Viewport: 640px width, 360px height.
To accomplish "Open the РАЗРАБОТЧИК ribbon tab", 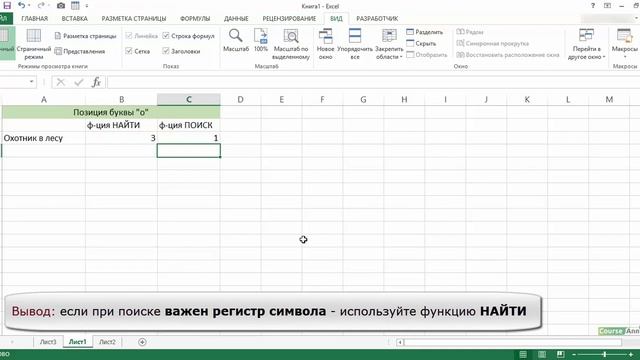I will (377, 18).
